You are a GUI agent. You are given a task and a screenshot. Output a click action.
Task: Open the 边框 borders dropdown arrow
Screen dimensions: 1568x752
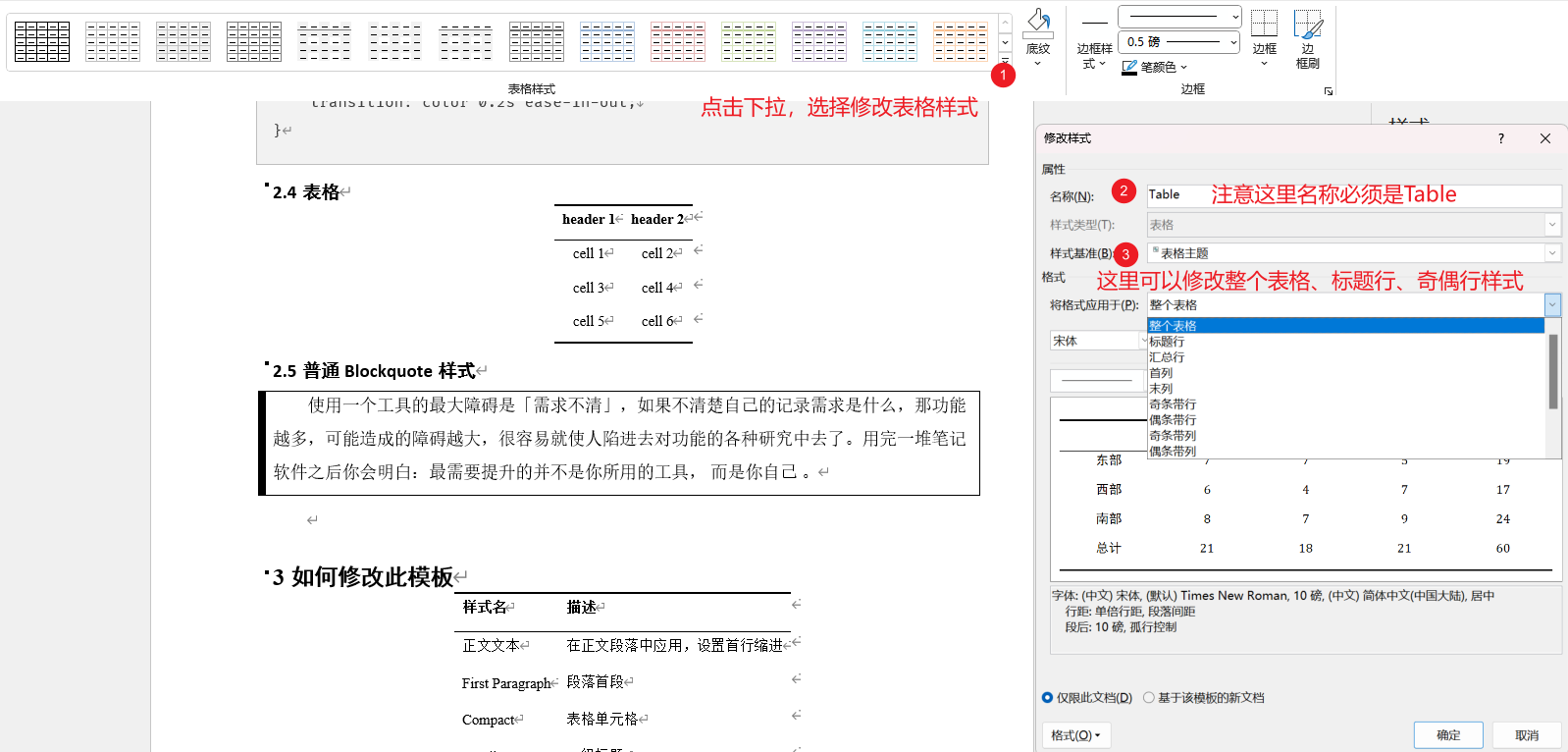1264,64
